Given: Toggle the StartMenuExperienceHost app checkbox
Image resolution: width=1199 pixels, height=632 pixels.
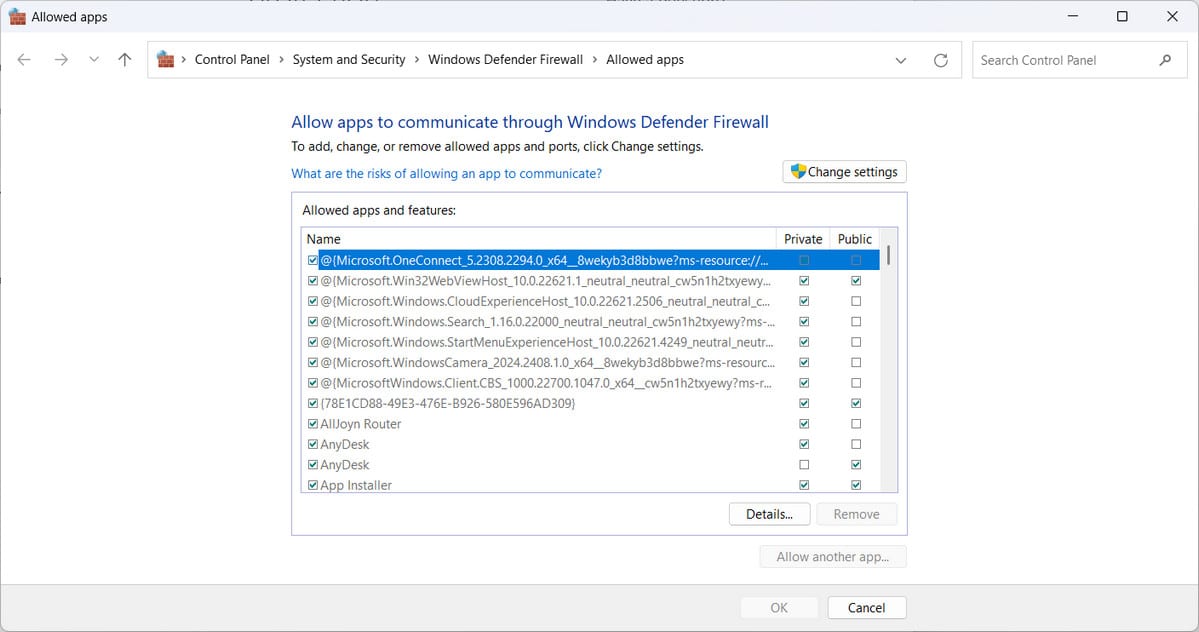Looking at the screenshot, I should coord(313,342).
